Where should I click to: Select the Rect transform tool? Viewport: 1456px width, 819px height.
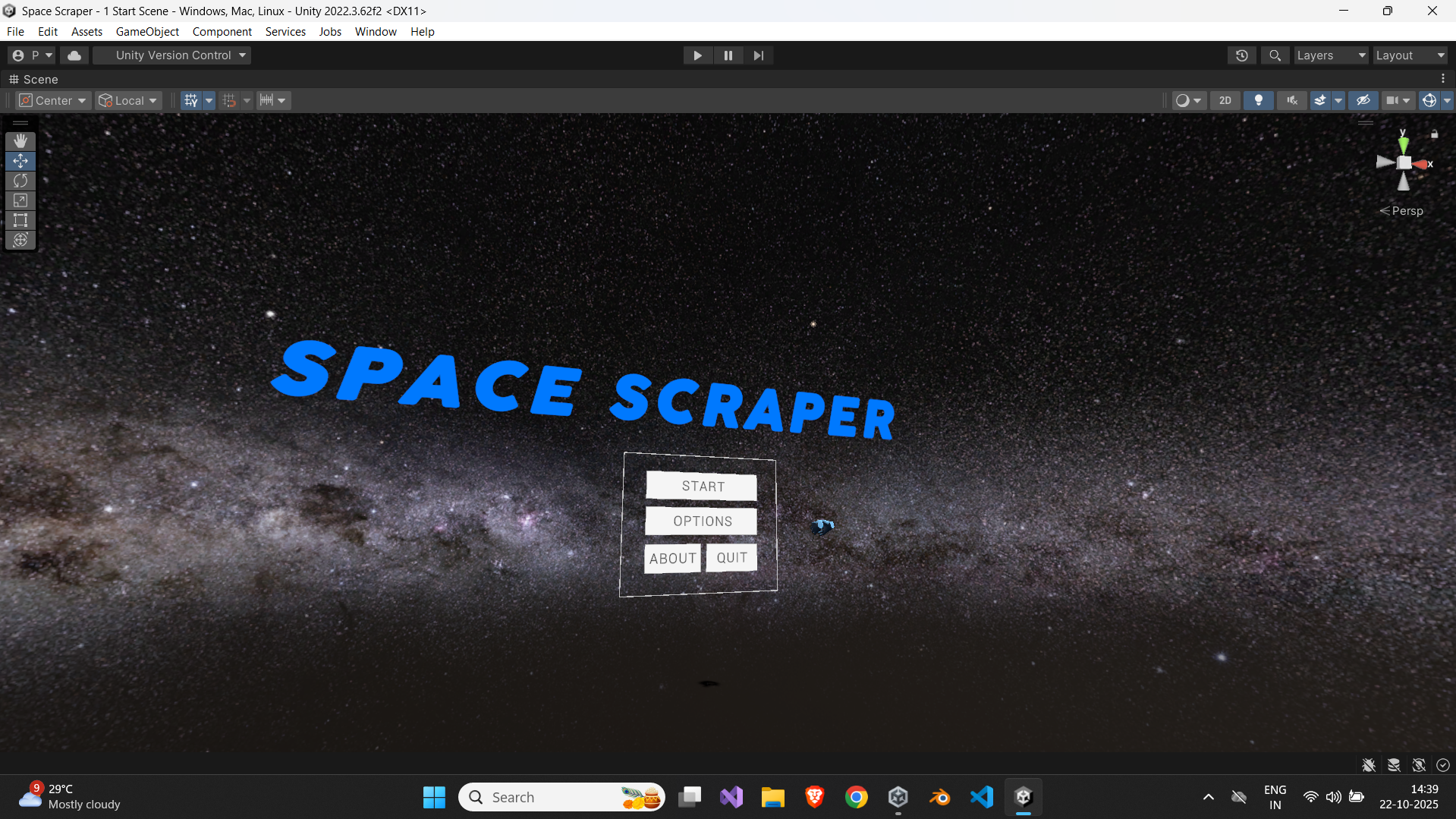coord(20,220)
